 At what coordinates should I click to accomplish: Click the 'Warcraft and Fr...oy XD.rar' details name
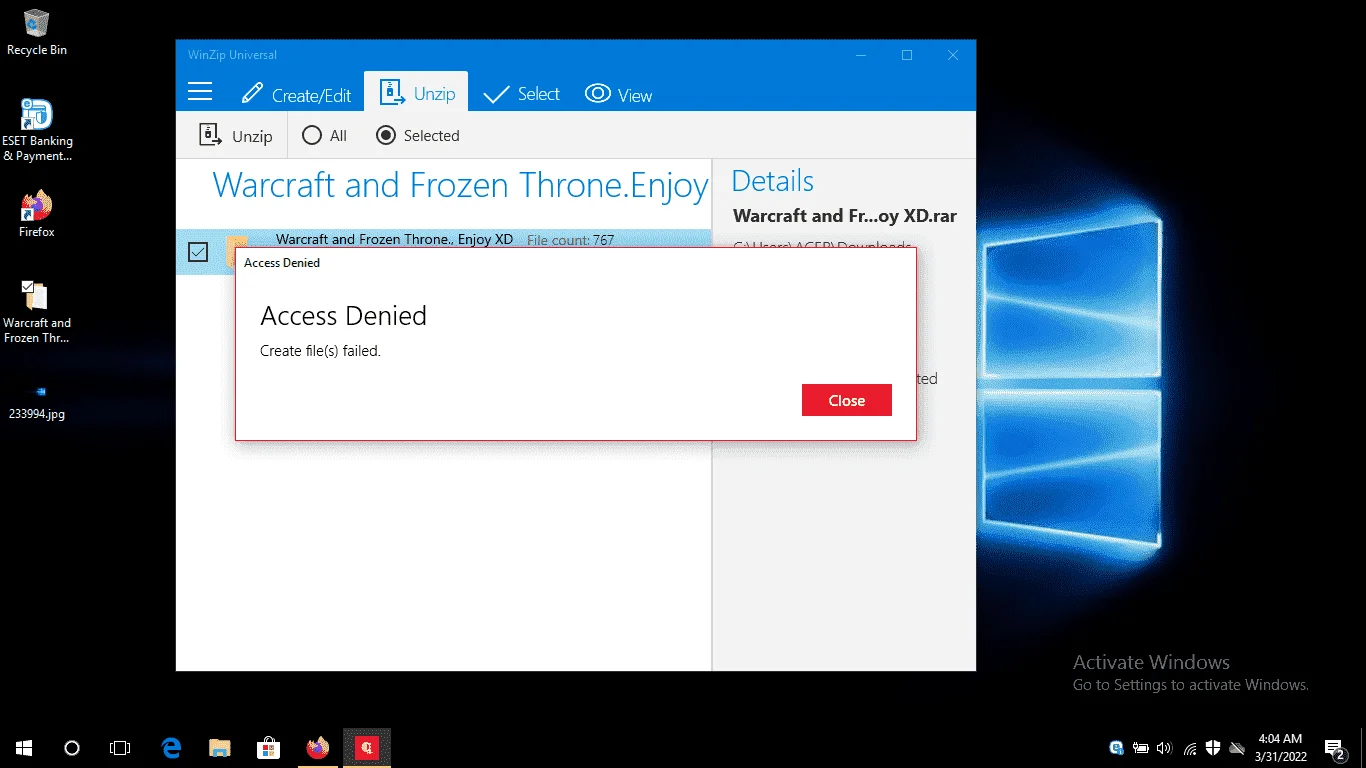click(845, 216)
